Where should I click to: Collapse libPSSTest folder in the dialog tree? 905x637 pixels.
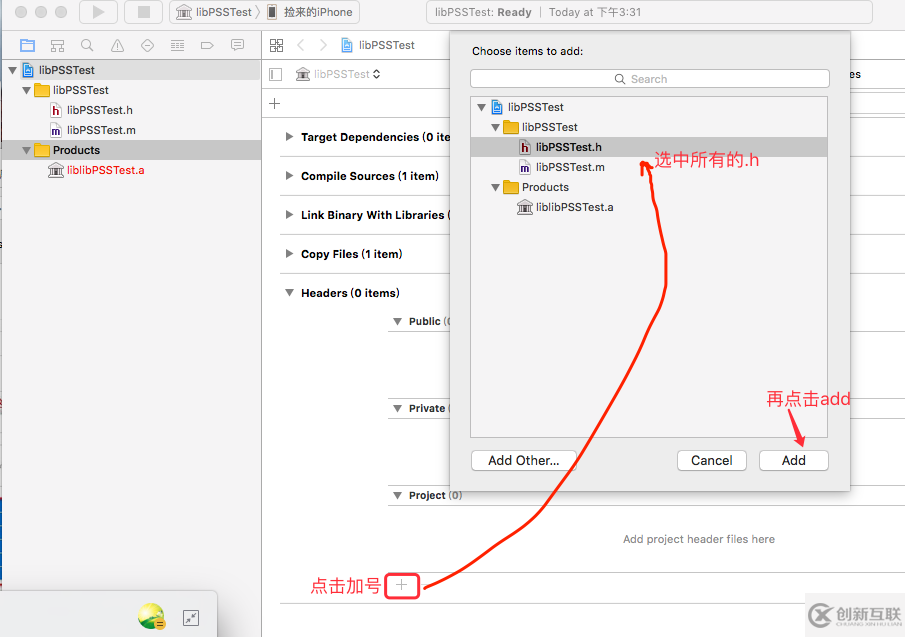point(495,128)
